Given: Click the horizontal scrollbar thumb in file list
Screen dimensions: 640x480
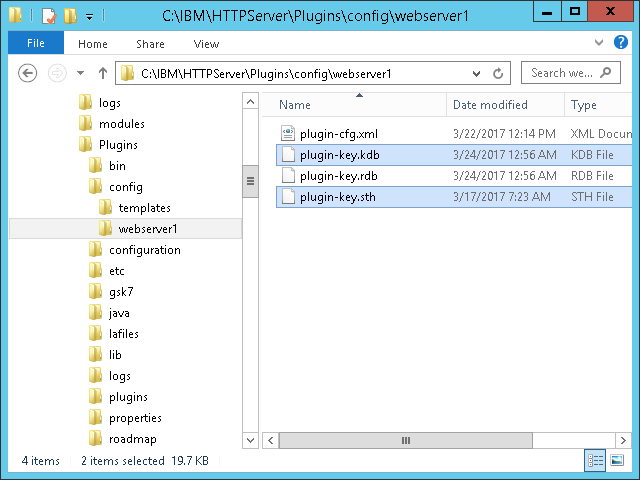Looking at the screenshot, I should click(x=405, y=440).
